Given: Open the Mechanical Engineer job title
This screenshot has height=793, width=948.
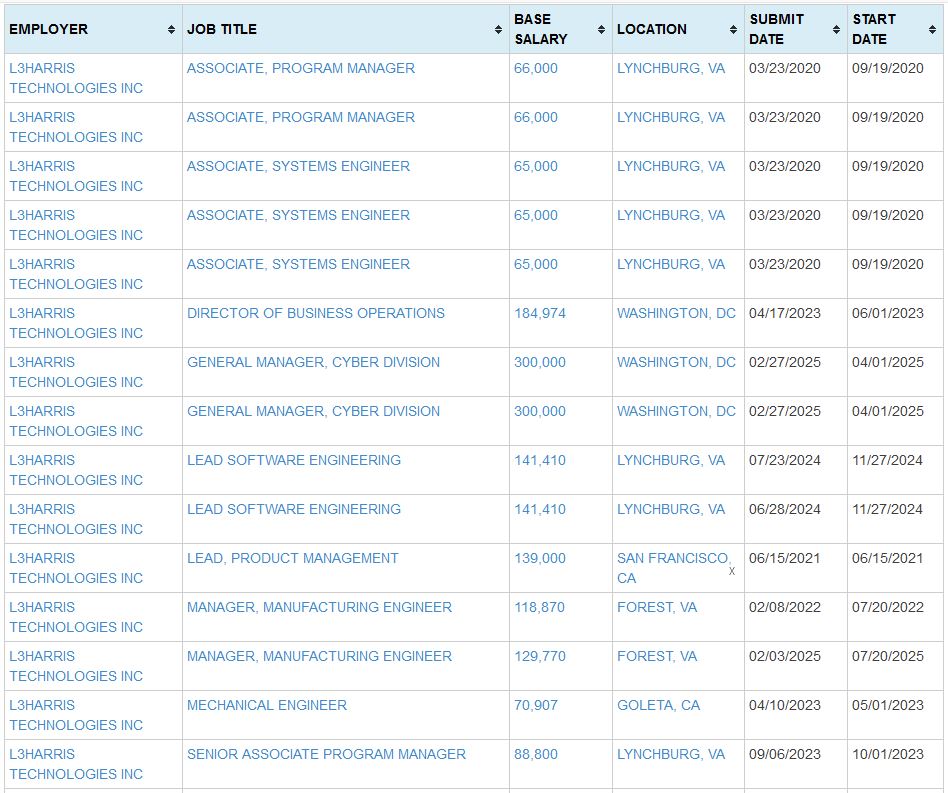Looking at the screenshot, I should pyautogui.click(x=267, y=705).
